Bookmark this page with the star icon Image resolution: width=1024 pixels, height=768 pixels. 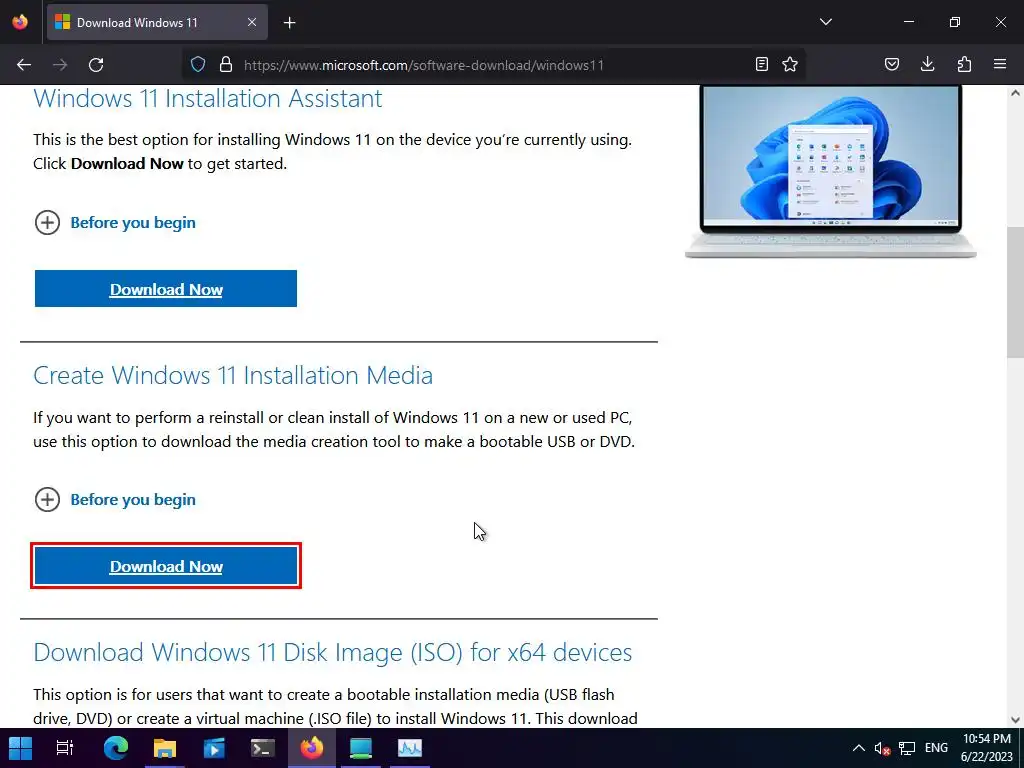point(790,65)
